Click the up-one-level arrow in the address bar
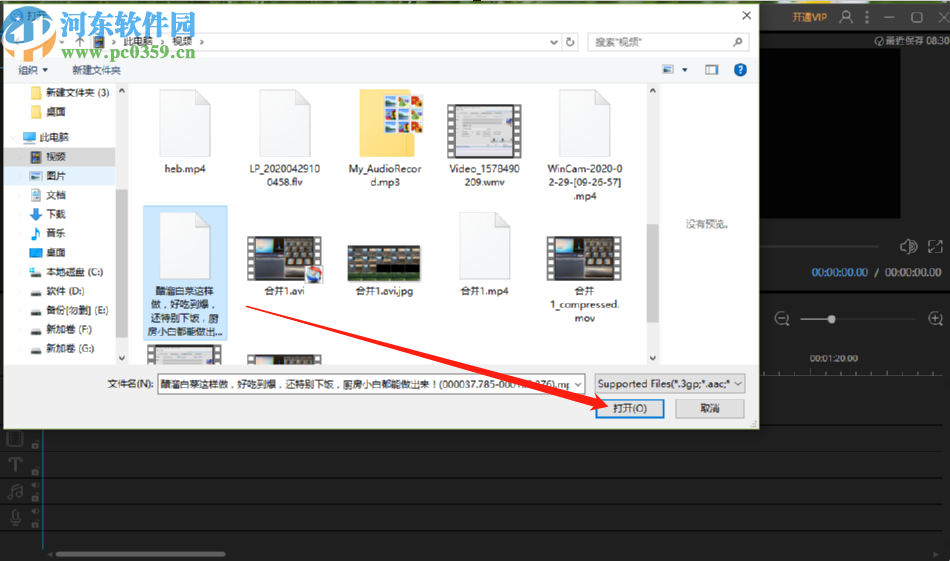This screenshot has height=561, width=950. pyautogui.click(x=80, y=41)
